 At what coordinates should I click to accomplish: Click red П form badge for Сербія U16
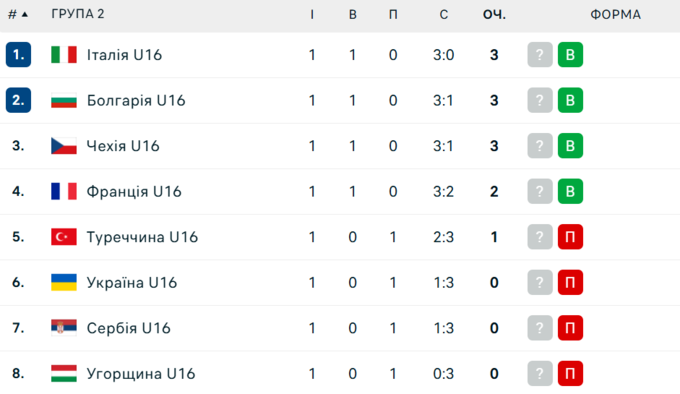(x=570, y=328)
